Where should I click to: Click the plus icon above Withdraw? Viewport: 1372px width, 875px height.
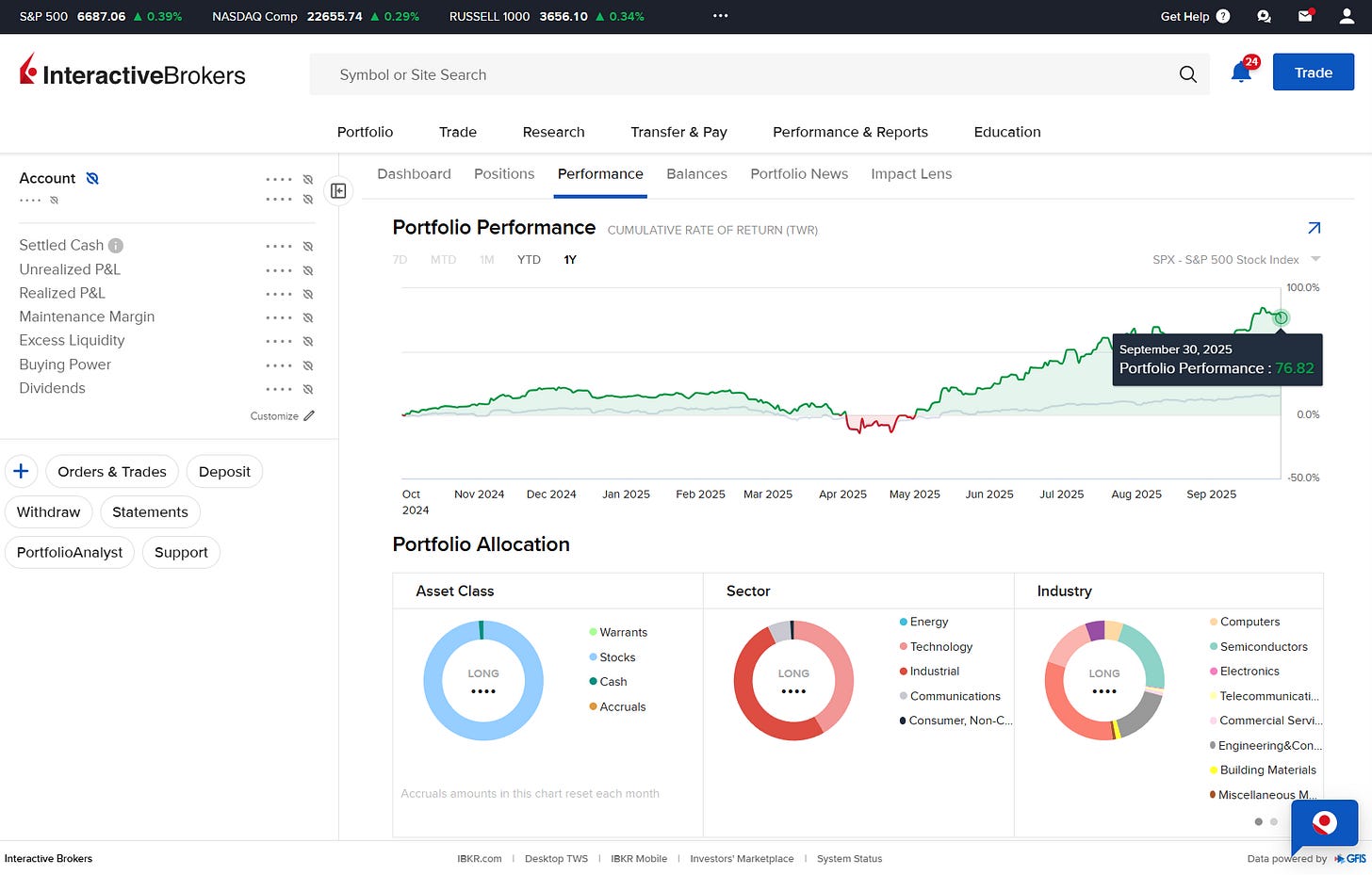[22, 471]
